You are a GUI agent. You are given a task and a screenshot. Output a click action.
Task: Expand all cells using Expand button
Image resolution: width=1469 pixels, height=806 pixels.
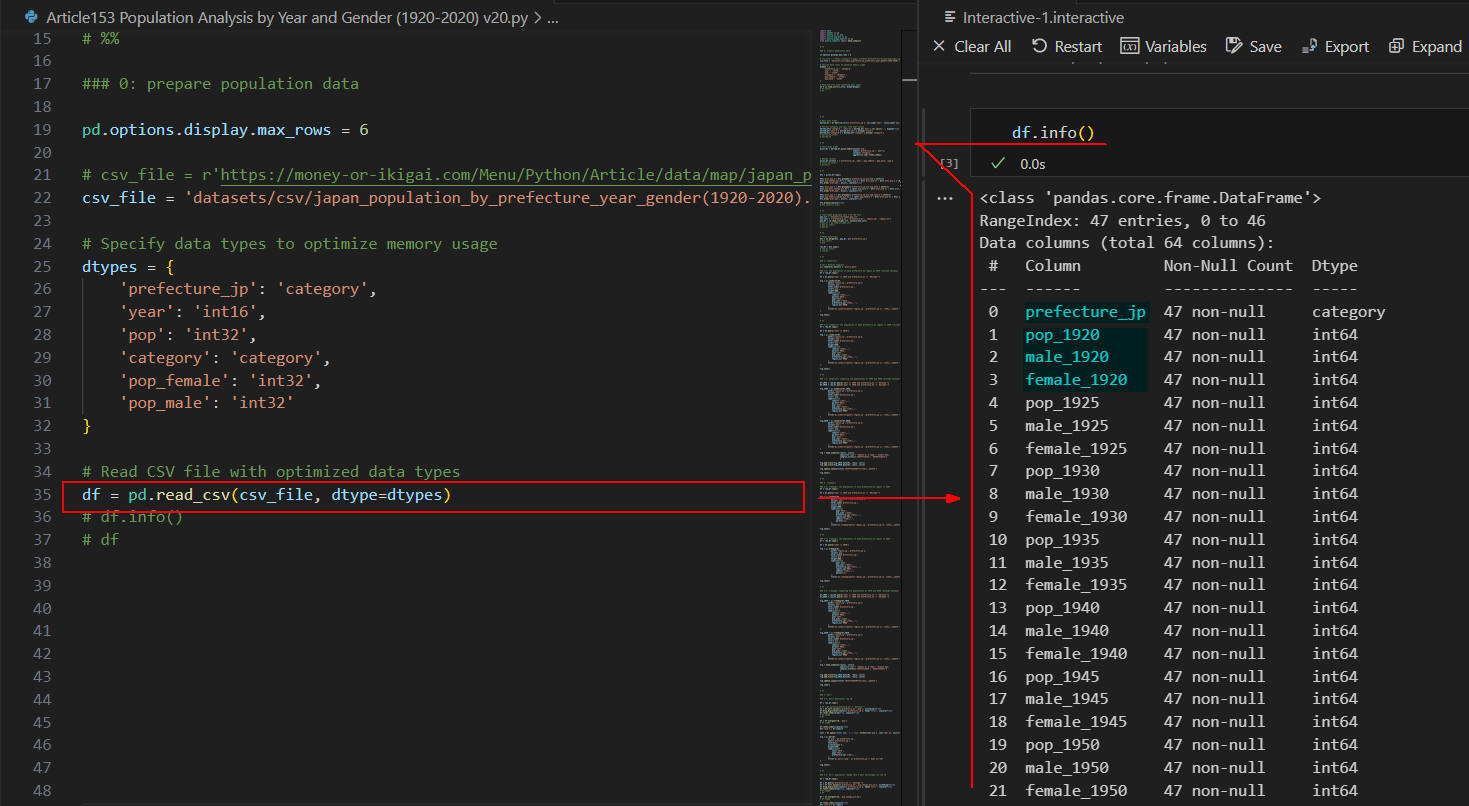pos(1425,46)
